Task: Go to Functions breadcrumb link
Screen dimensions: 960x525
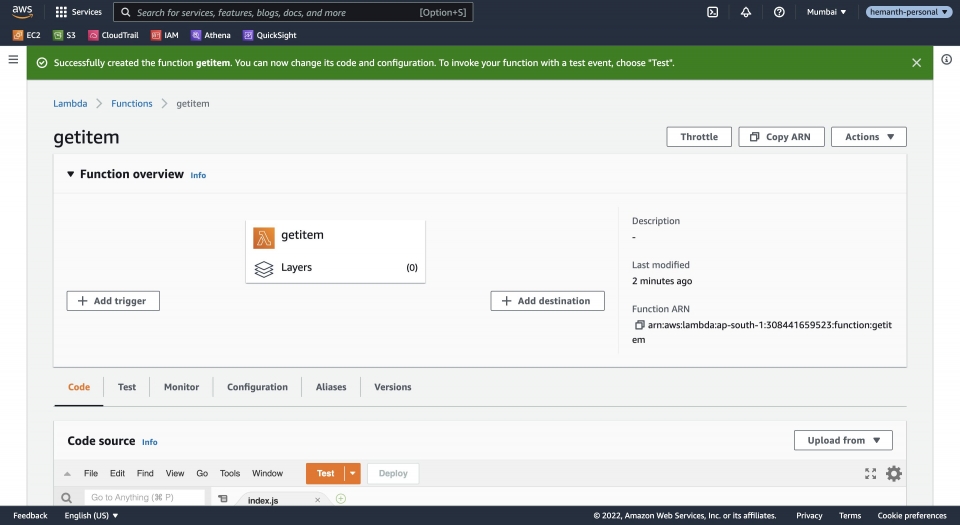Action: [x=132, y=103]
